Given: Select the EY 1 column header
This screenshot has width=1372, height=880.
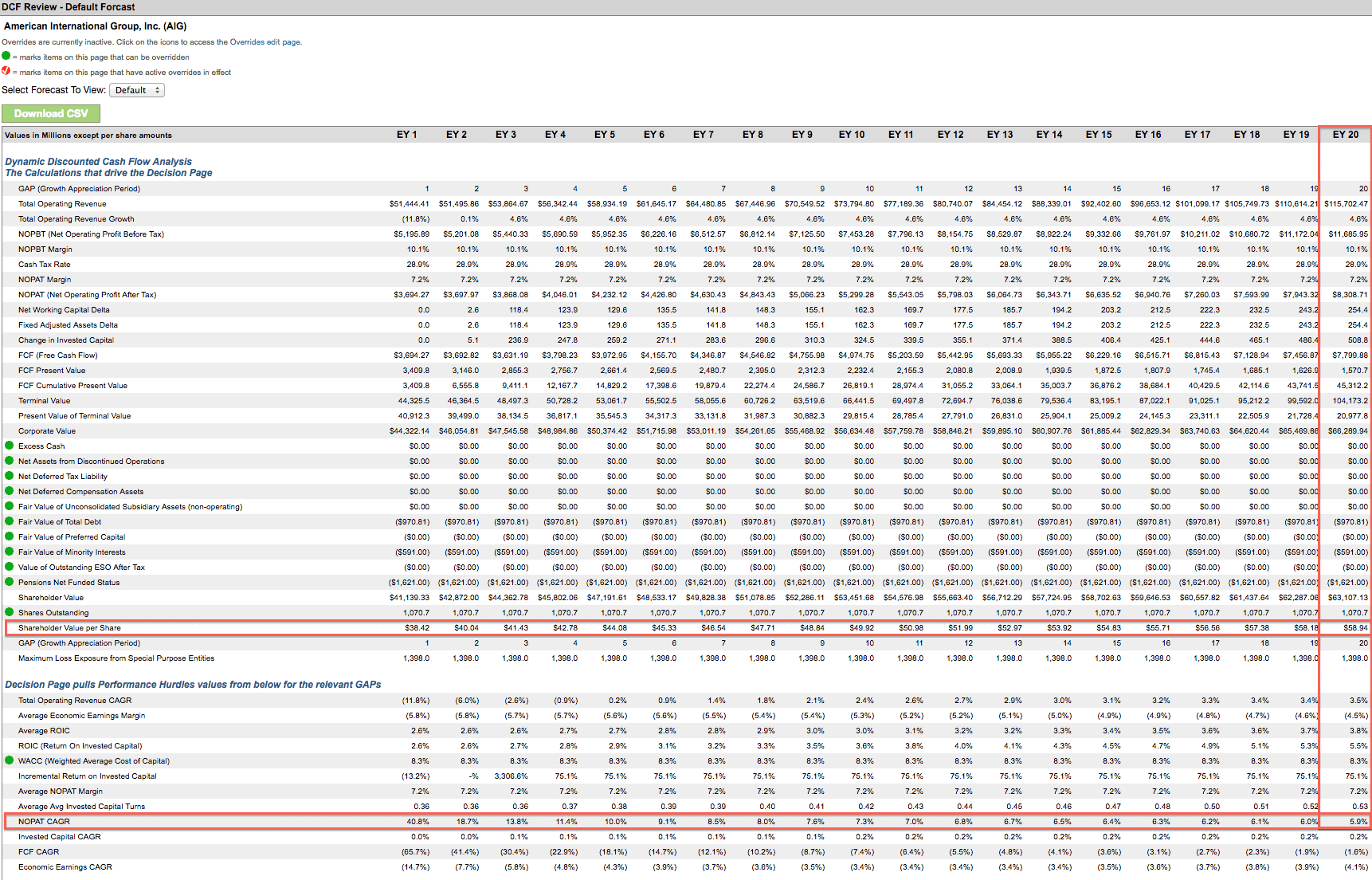Looking at the screenshot, I should (407, 135).
